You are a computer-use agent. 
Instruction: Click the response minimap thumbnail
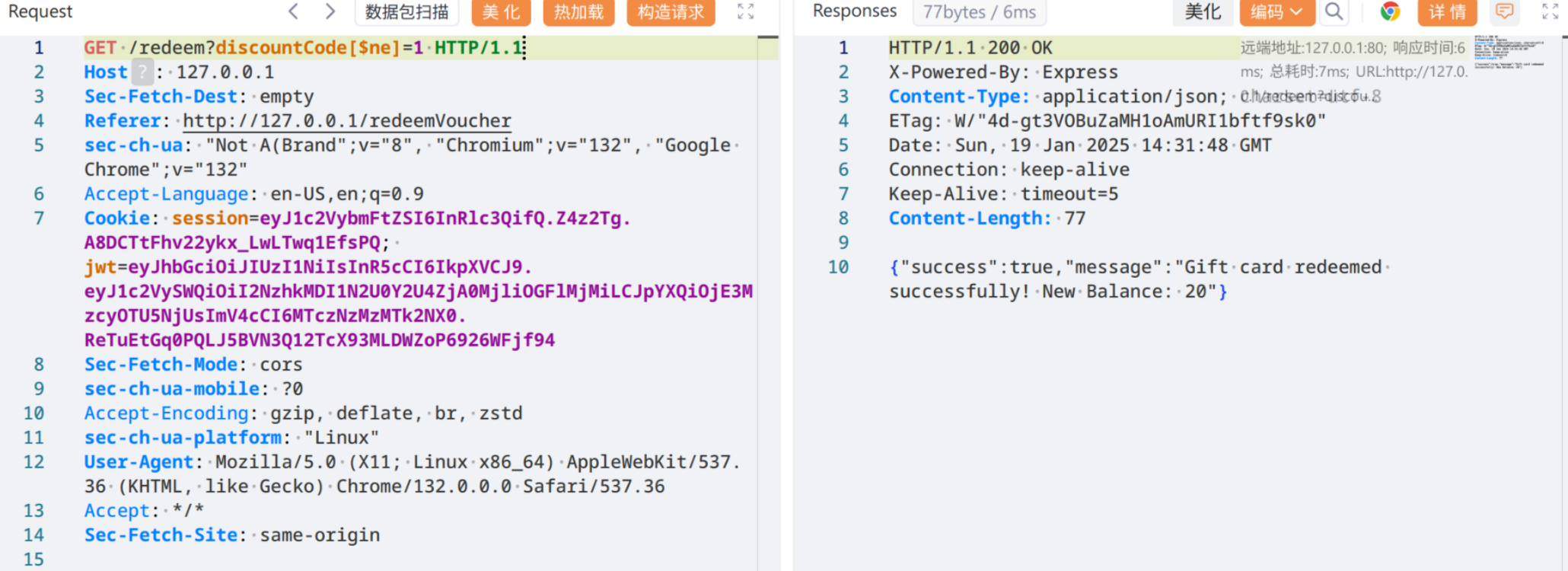(x=1509, y=52)
